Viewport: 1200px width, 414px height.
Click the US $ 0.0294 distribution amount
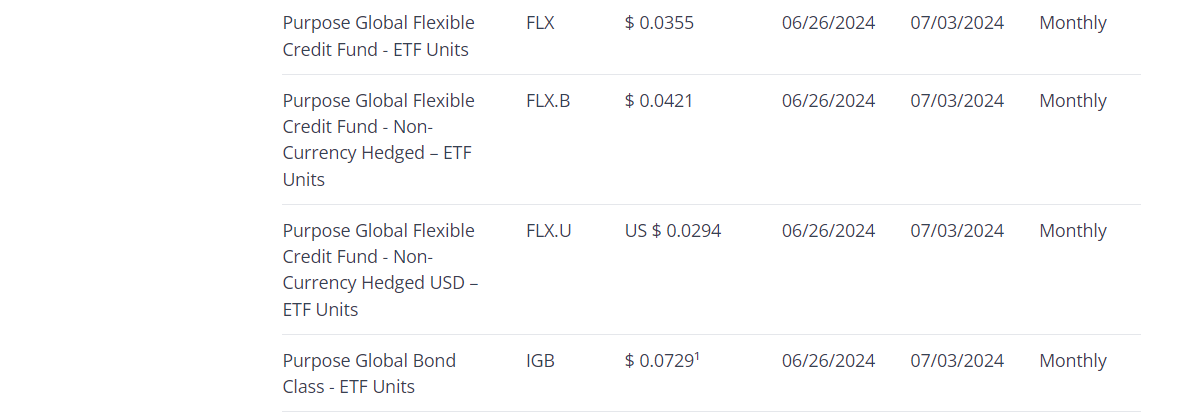pyautogui.click(x=673, y=231)
